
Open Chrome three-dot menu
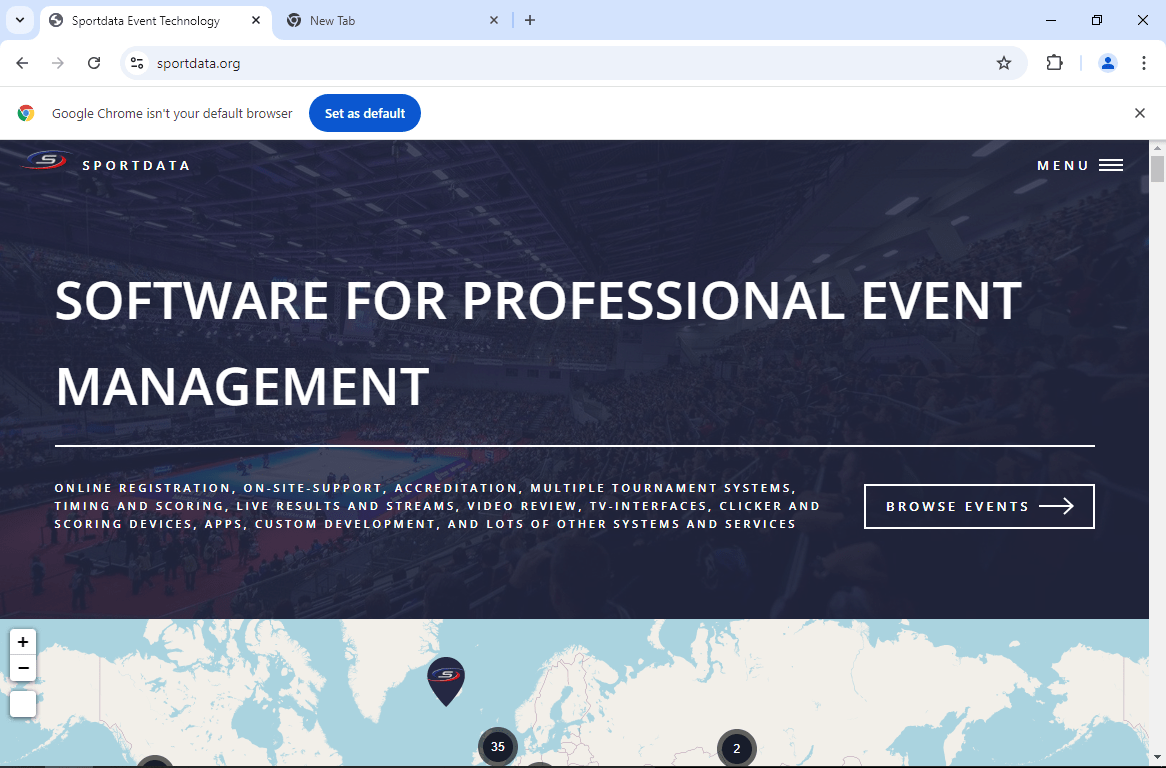pos(1144,63)
